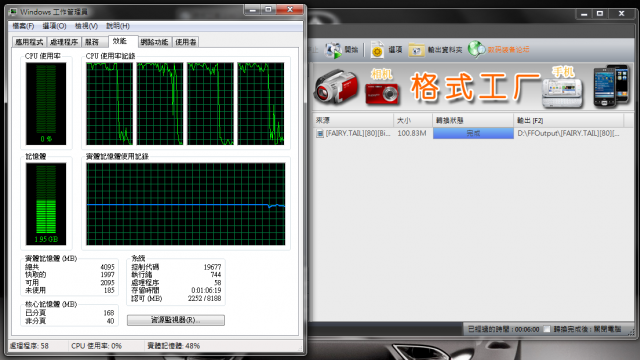The width and height of the screenshot is (640, 360).
Task: Select the [FAIRY.TAIL][80] source file name
Action: click(x=358, y=133)
